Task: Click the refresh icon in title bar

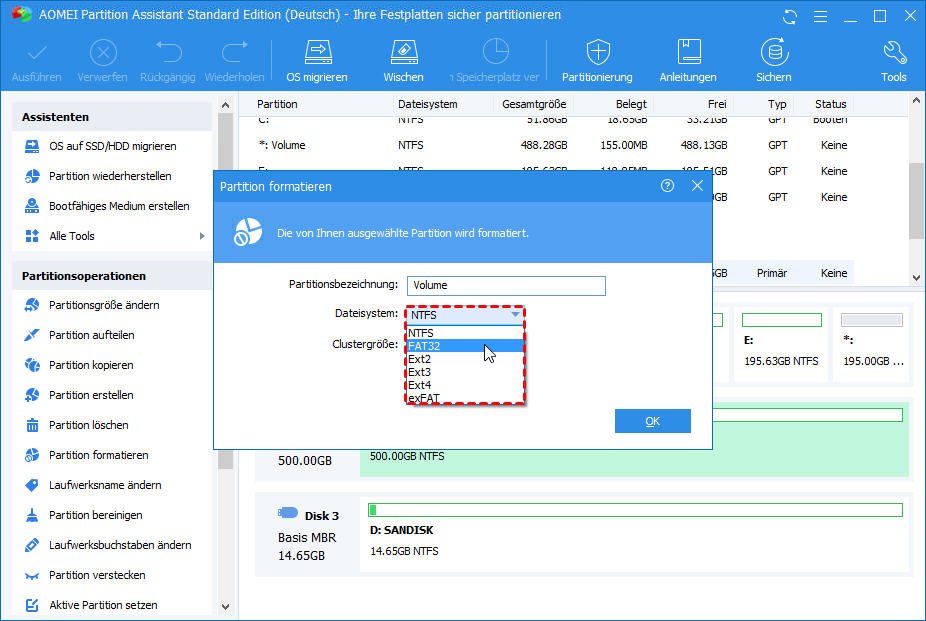Action: [x=790, y=17]
